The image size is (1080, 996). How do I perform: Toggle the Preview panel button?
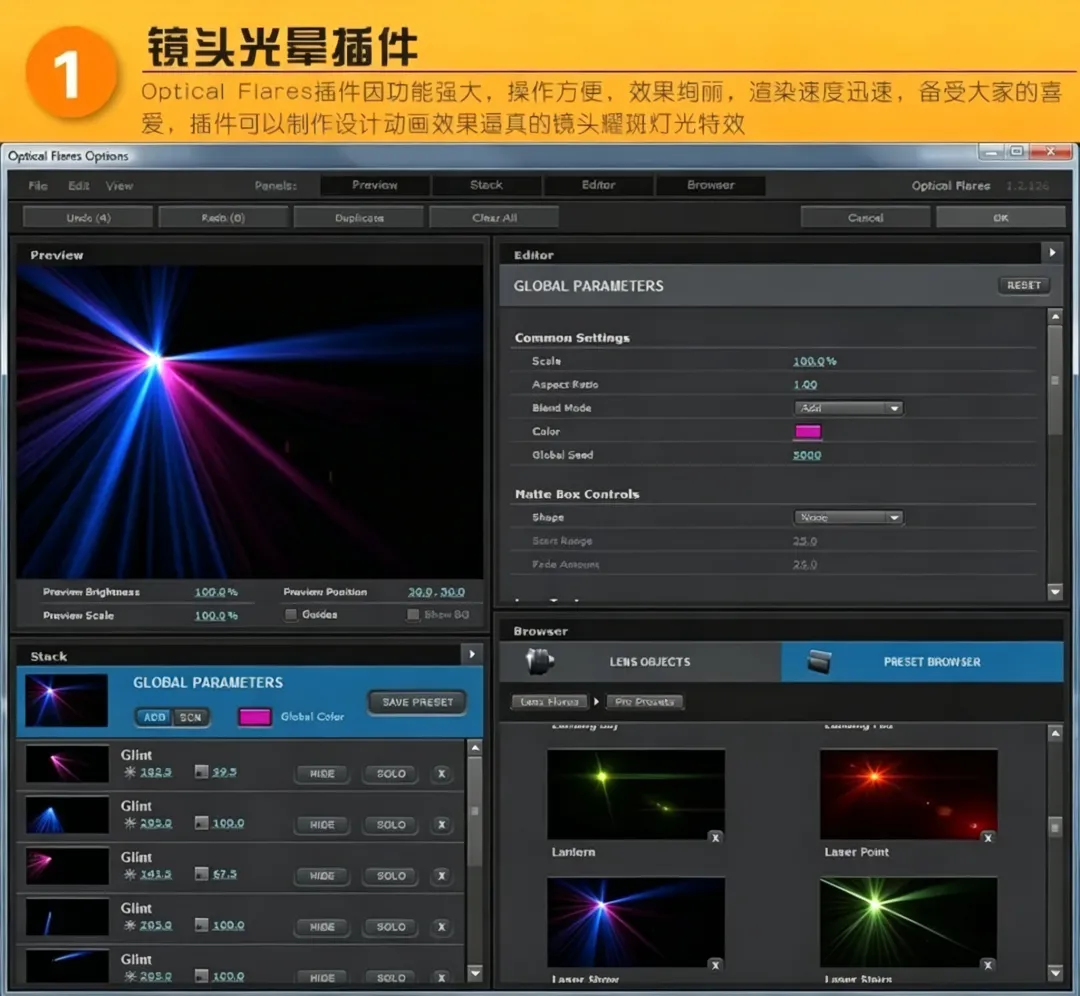(375, 185)
